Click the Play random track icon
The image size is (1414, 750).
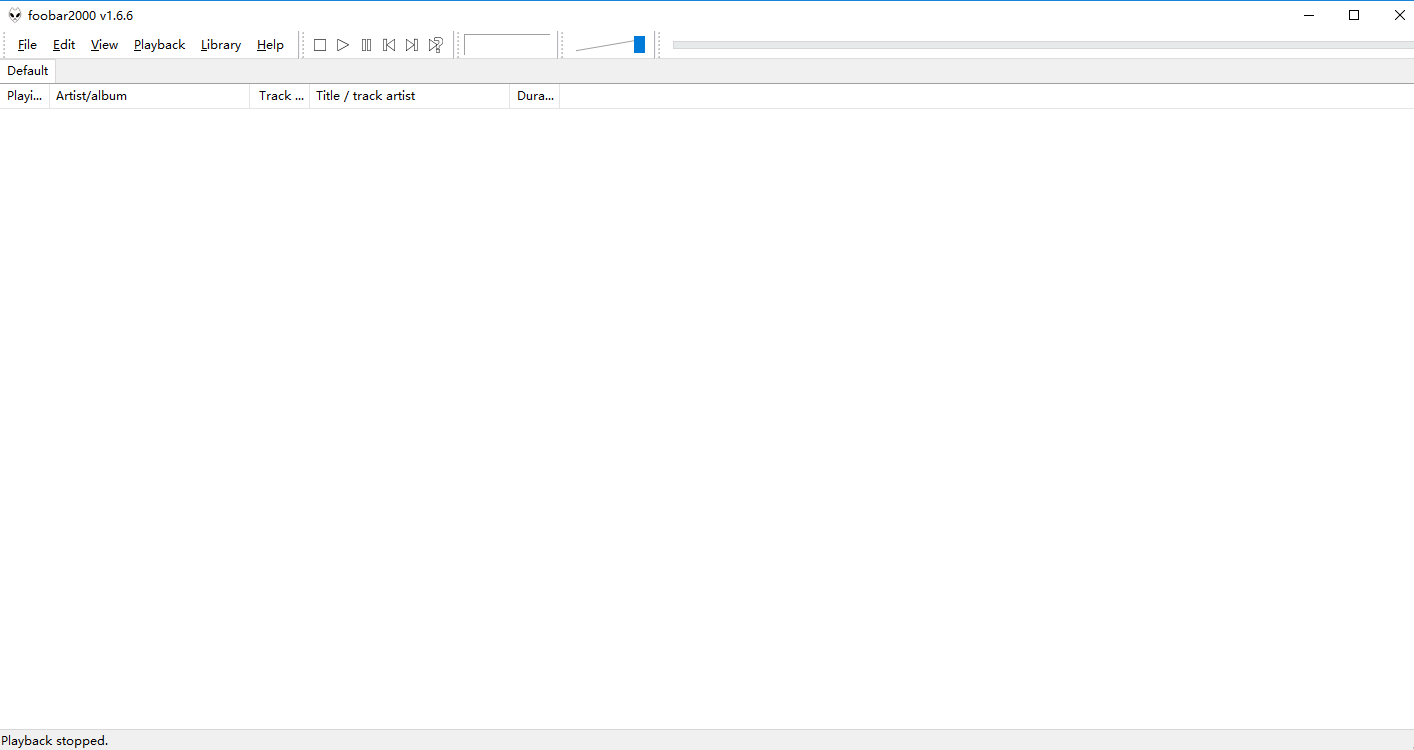click(435, 44)
